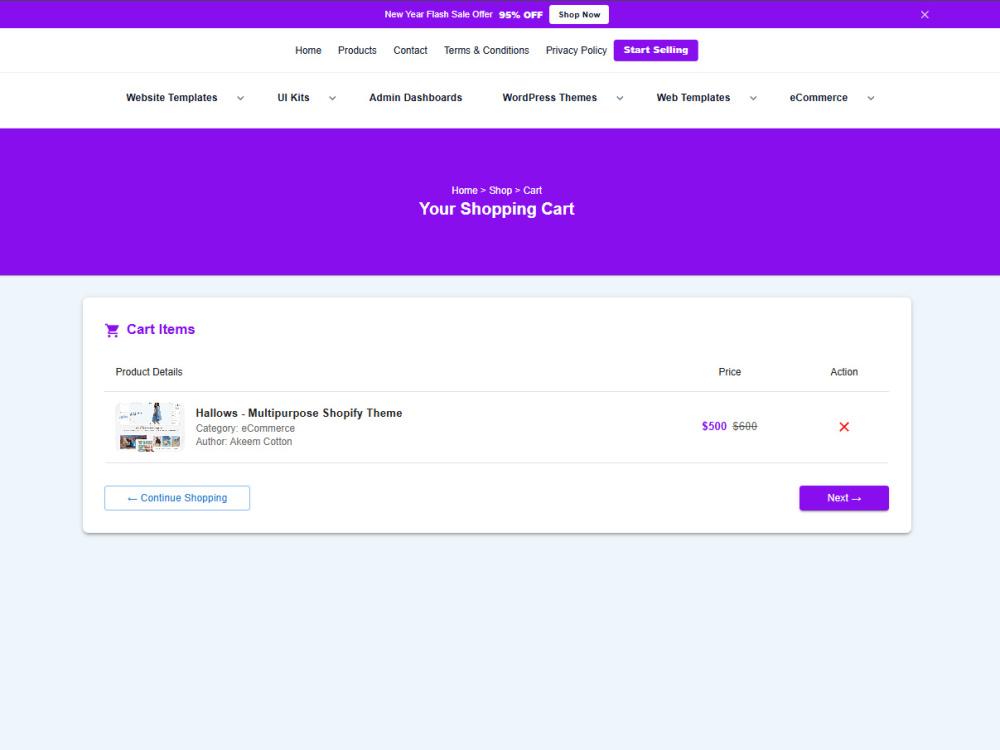Expand the Website Templates chevron

pyautogui.click(x=240, y=98)
